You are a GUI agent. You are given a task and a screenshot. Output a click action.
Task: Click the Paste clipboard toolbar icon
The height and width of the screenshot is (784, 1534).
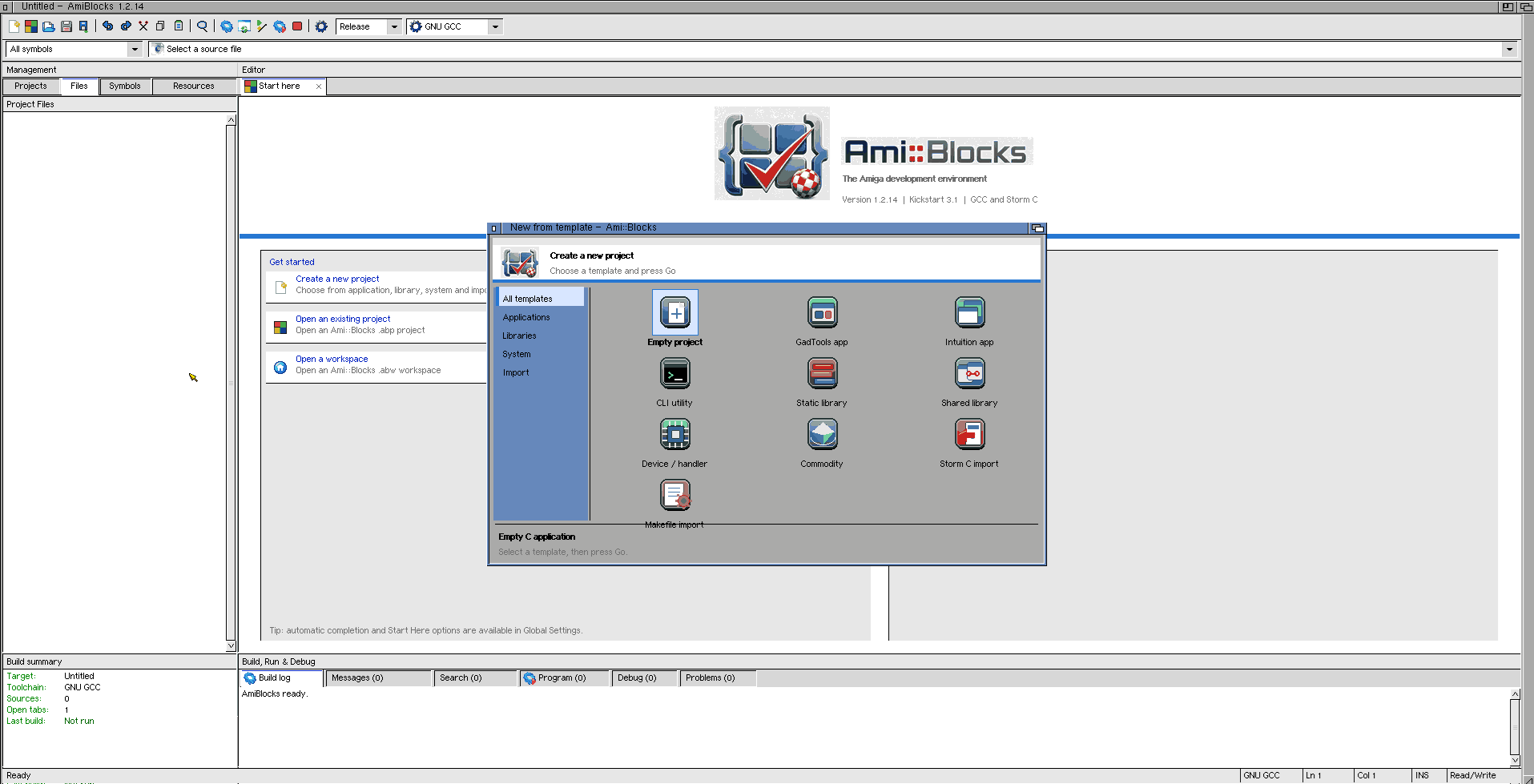[x=179, y=26]
